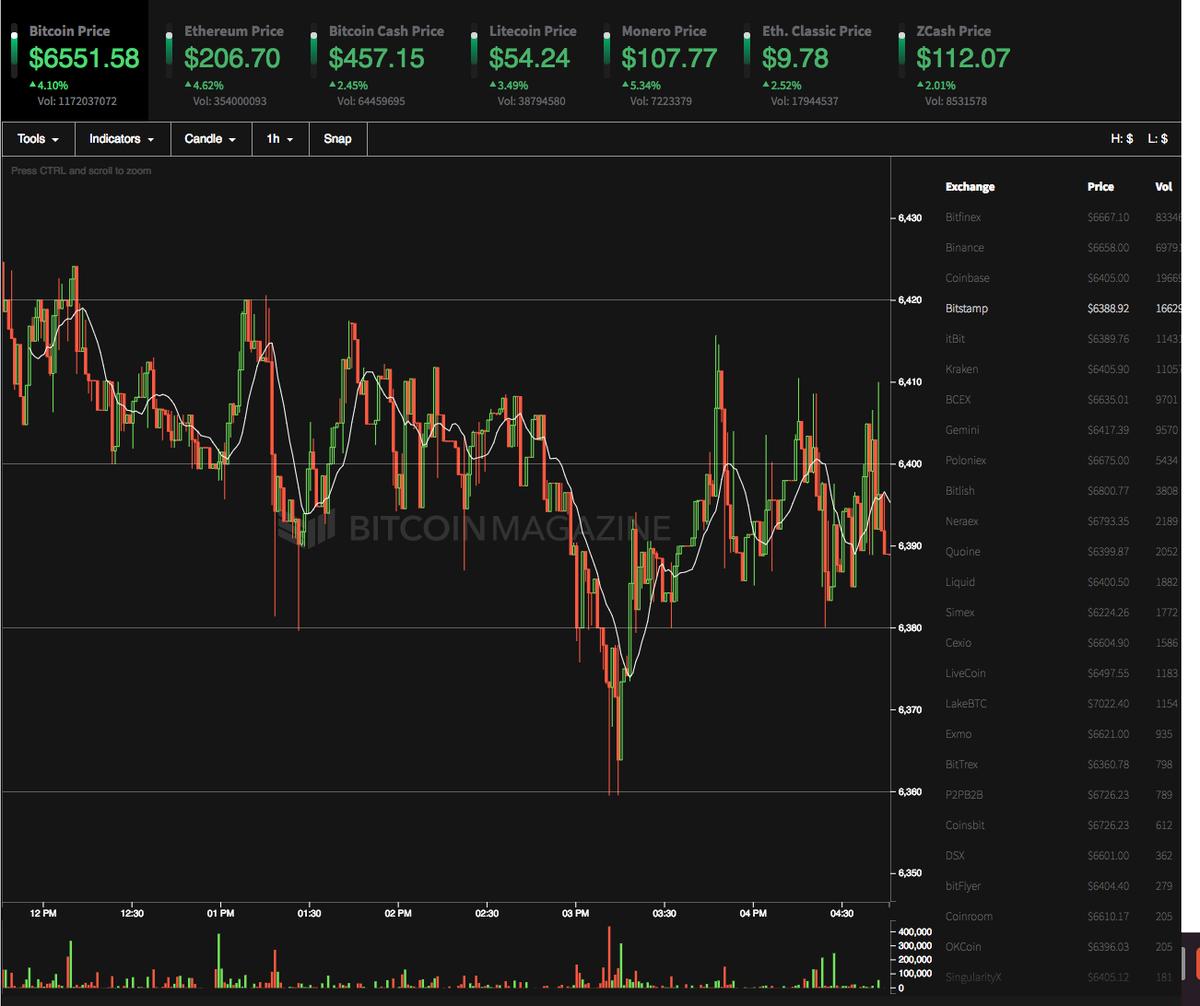This screenshot has height=1006, width=1200.
Task: Click the chart high 'H: $' readout
Action: pos(1121,139)
